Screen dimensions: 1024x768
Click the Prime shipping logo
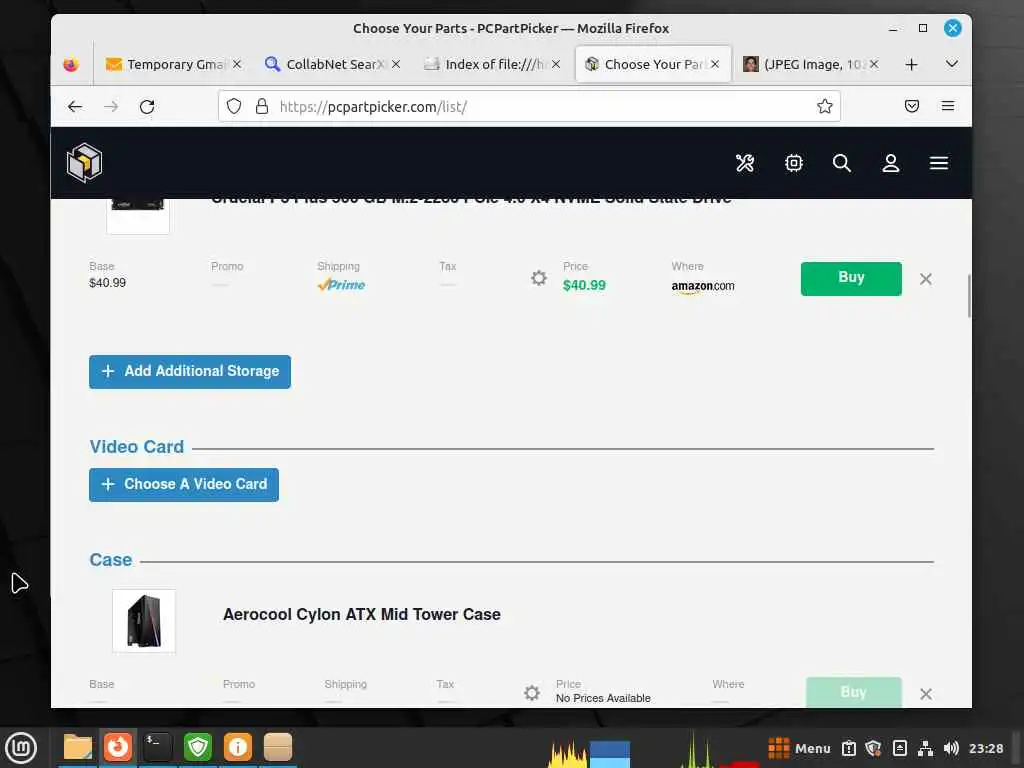(x=341, y=285)
